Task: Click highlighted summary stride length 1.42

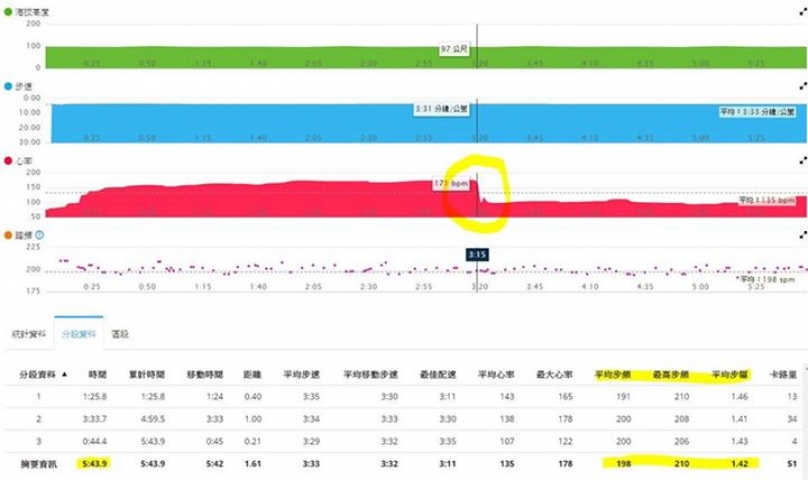Action: 739,464
